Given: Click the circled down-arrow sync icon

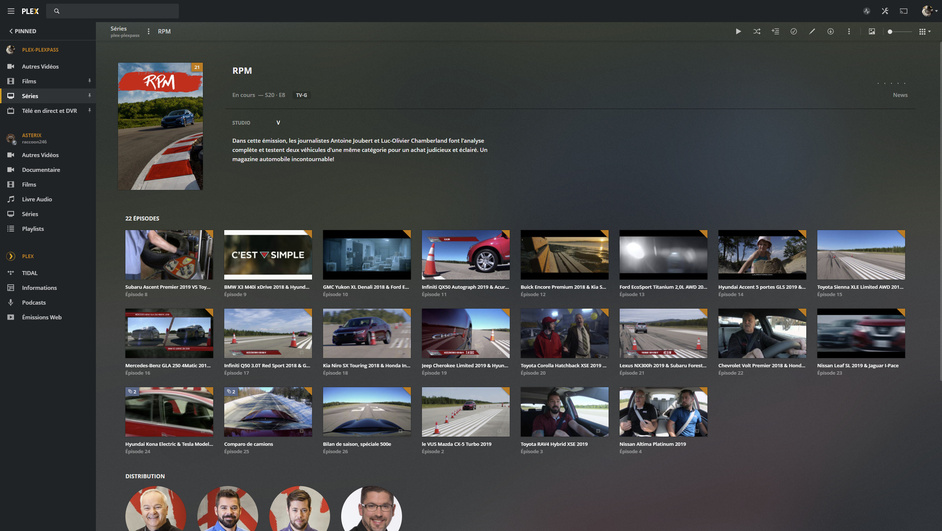Looking at the screenshot, I should 830,31.
